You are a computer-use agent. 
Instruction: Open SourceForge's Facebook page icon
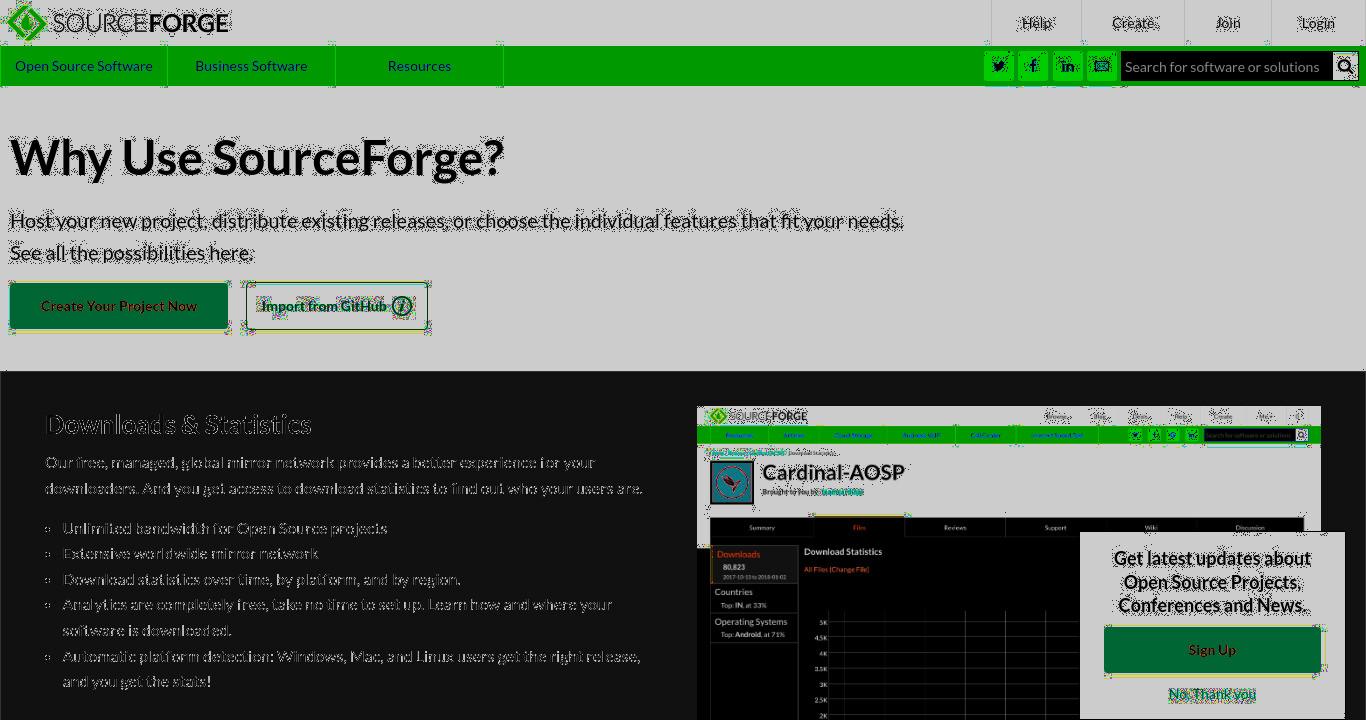pos(1033,66)
